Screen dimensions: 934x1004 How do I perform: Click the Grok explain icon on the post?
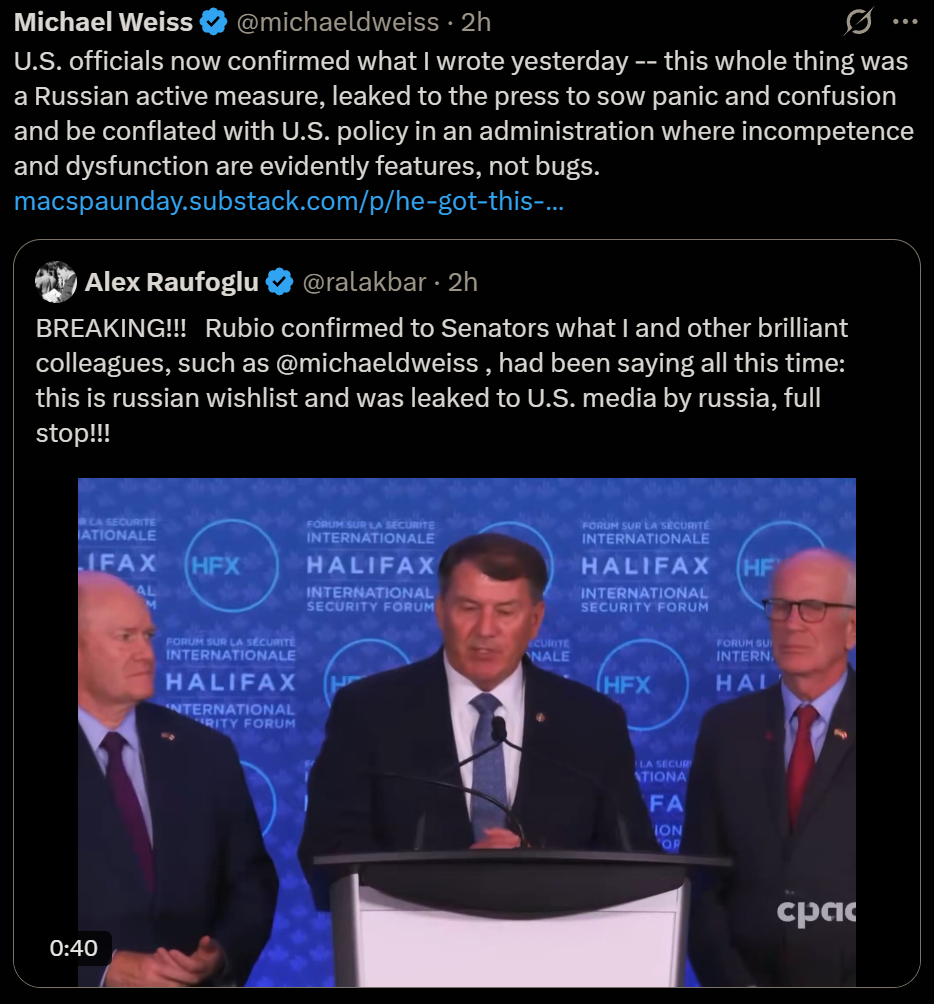coord(859,21)
